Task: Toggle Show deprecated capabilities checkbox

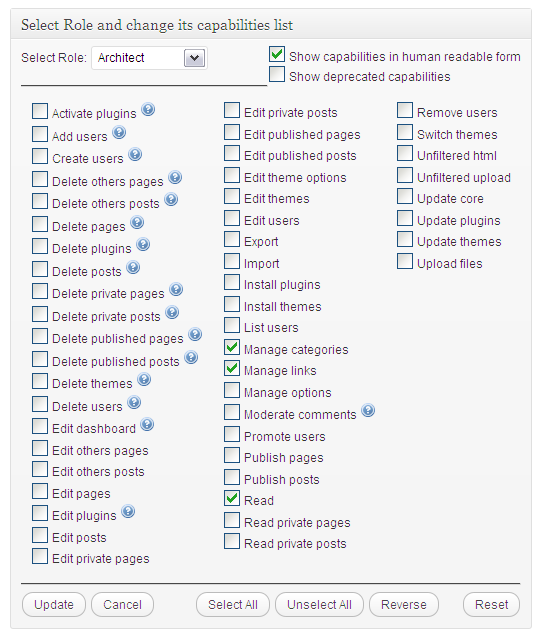Action: coord(277,74)
